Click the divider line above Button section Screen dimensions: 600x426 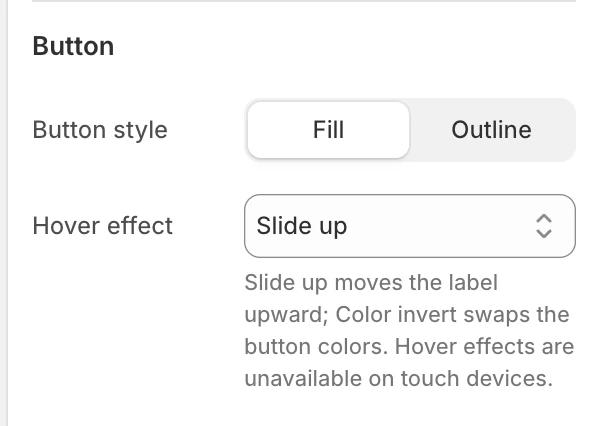[x=304, y=1]
